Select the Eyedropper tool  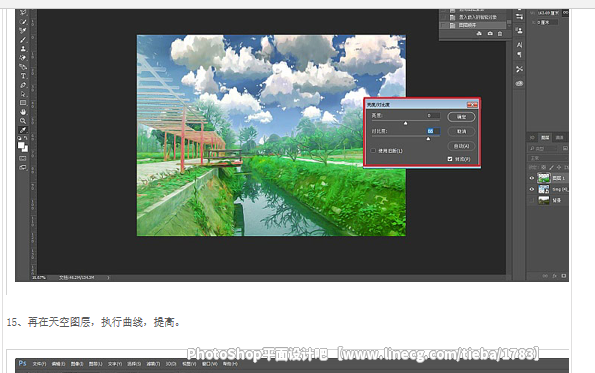pos(23,130)
